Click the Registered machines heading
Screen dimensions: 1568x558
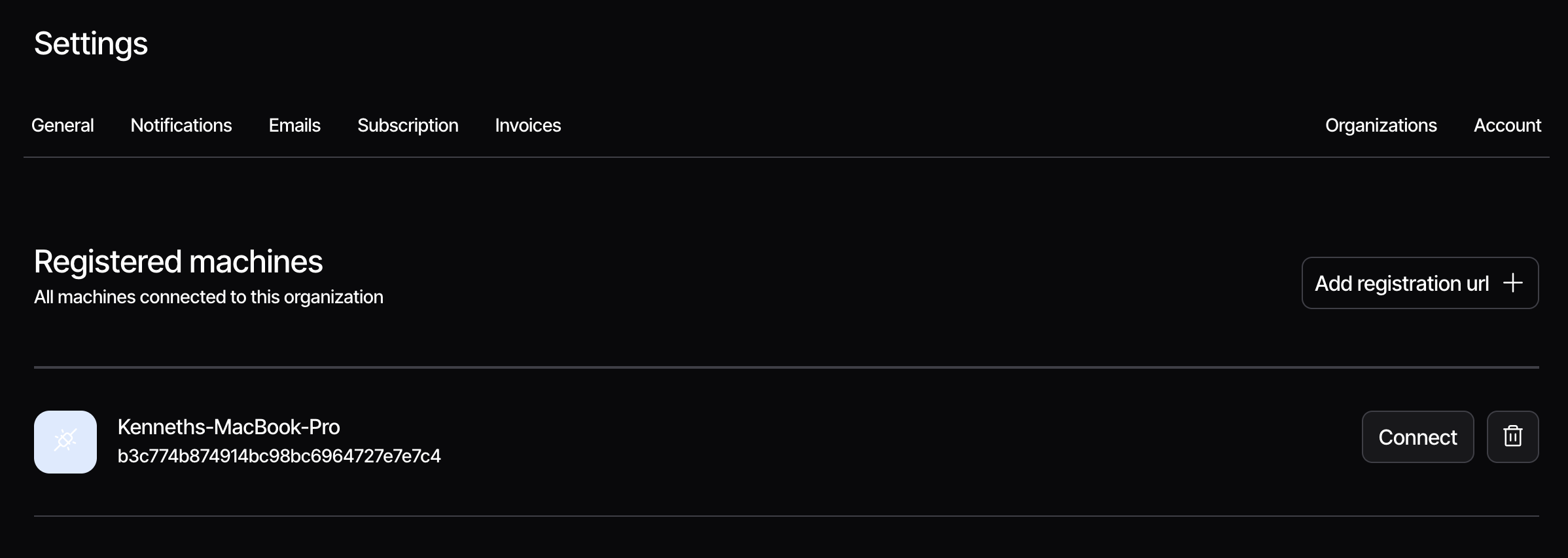[179, 261]
